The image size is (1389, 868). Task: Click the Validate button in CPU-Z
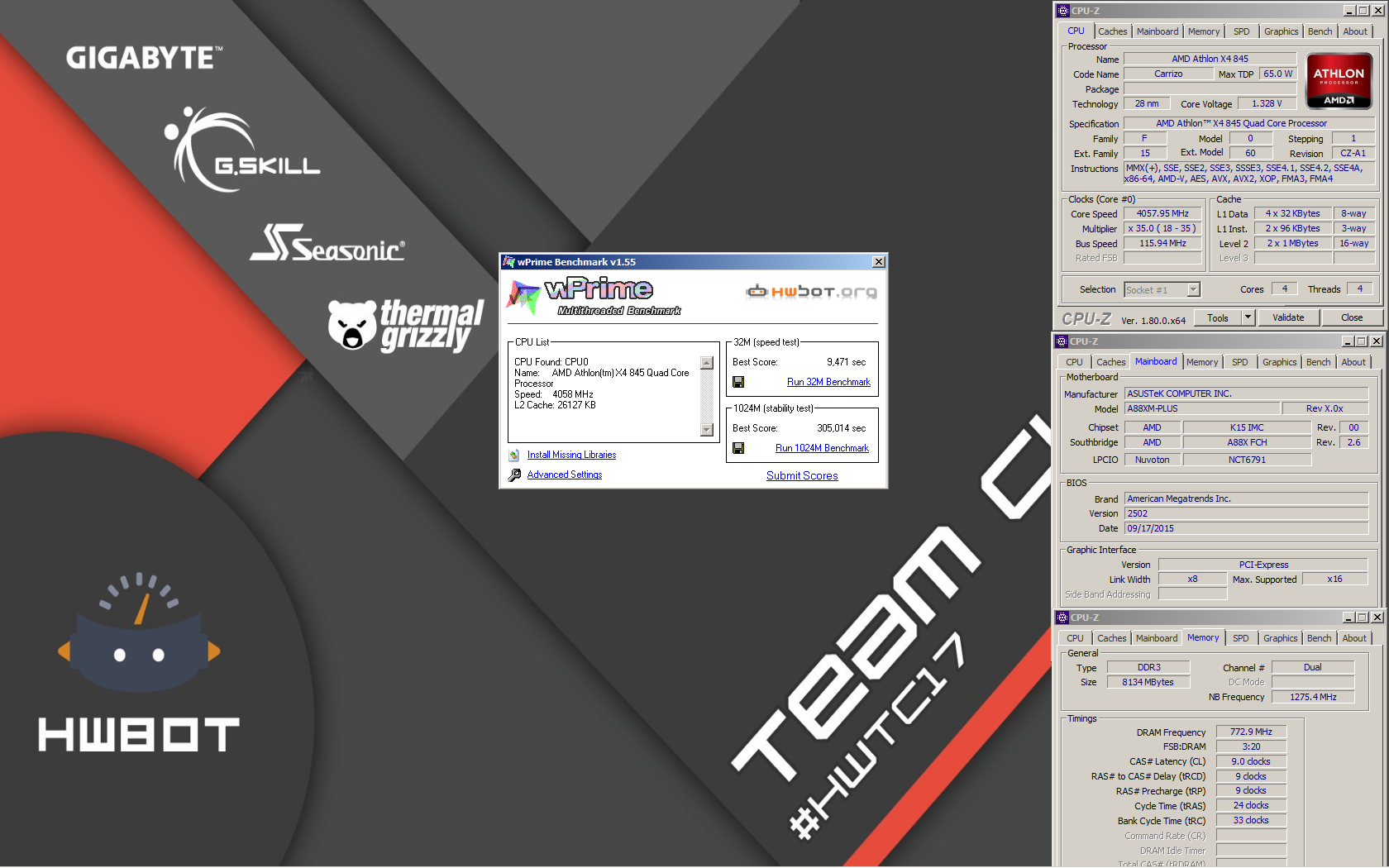[1288, 317]
